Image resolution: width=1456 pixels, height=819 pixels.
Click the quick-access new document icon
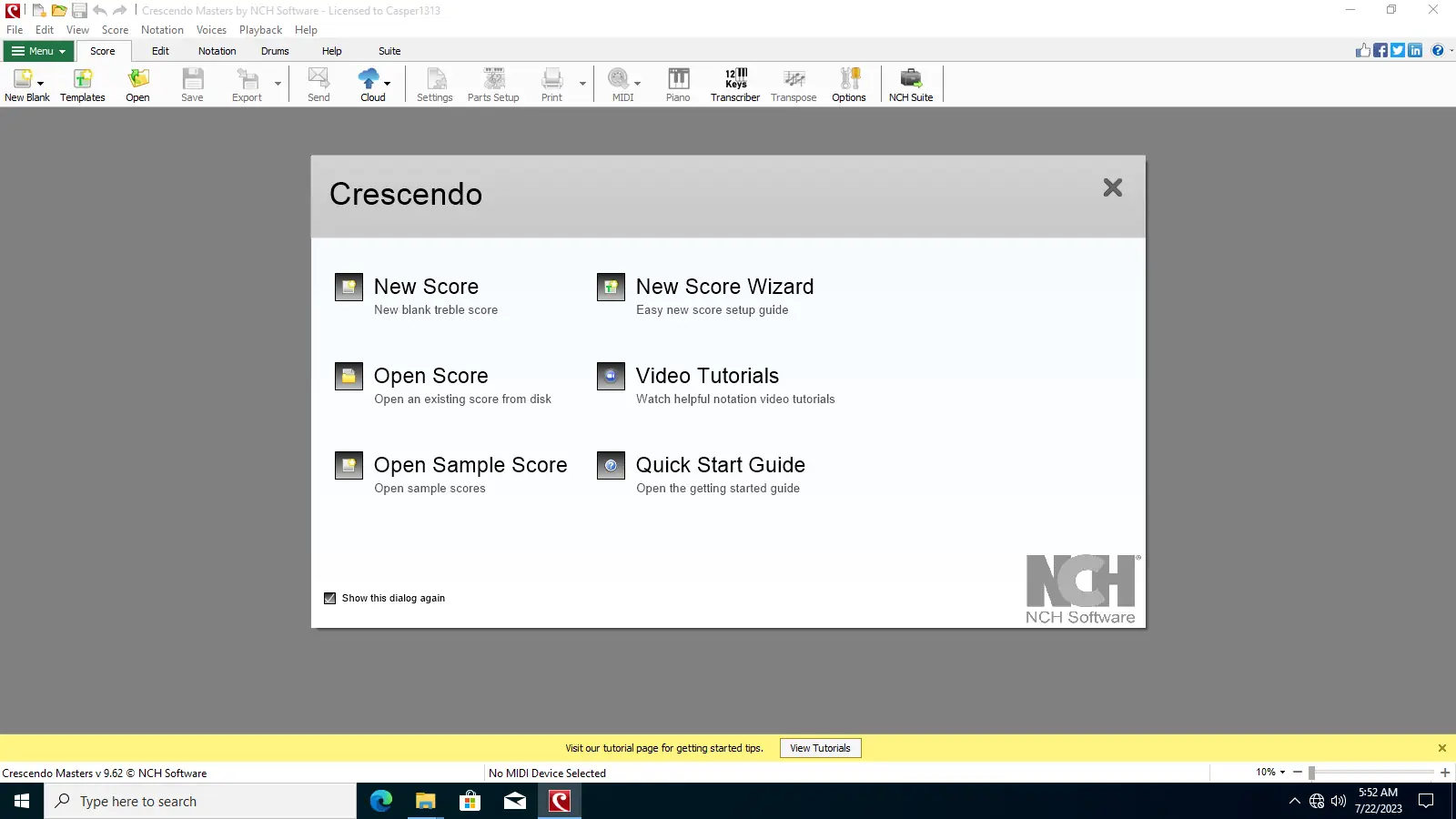pos(38,11)
